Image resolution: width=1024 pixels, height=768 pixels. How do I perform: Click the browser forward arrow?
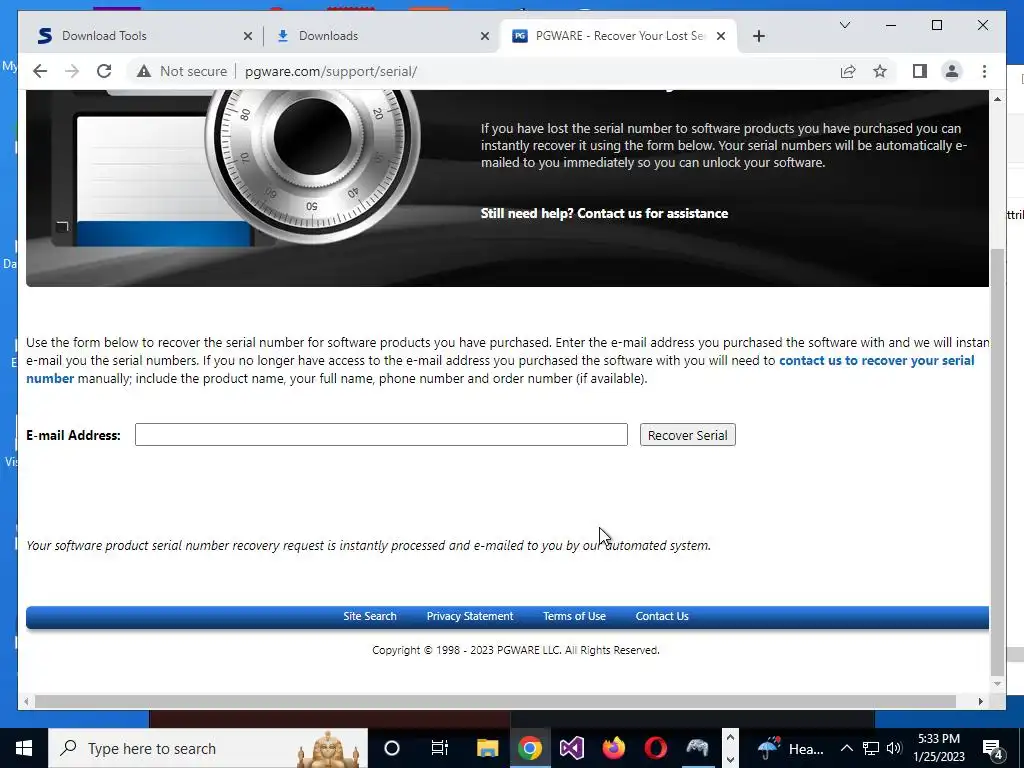click(72, 71)
